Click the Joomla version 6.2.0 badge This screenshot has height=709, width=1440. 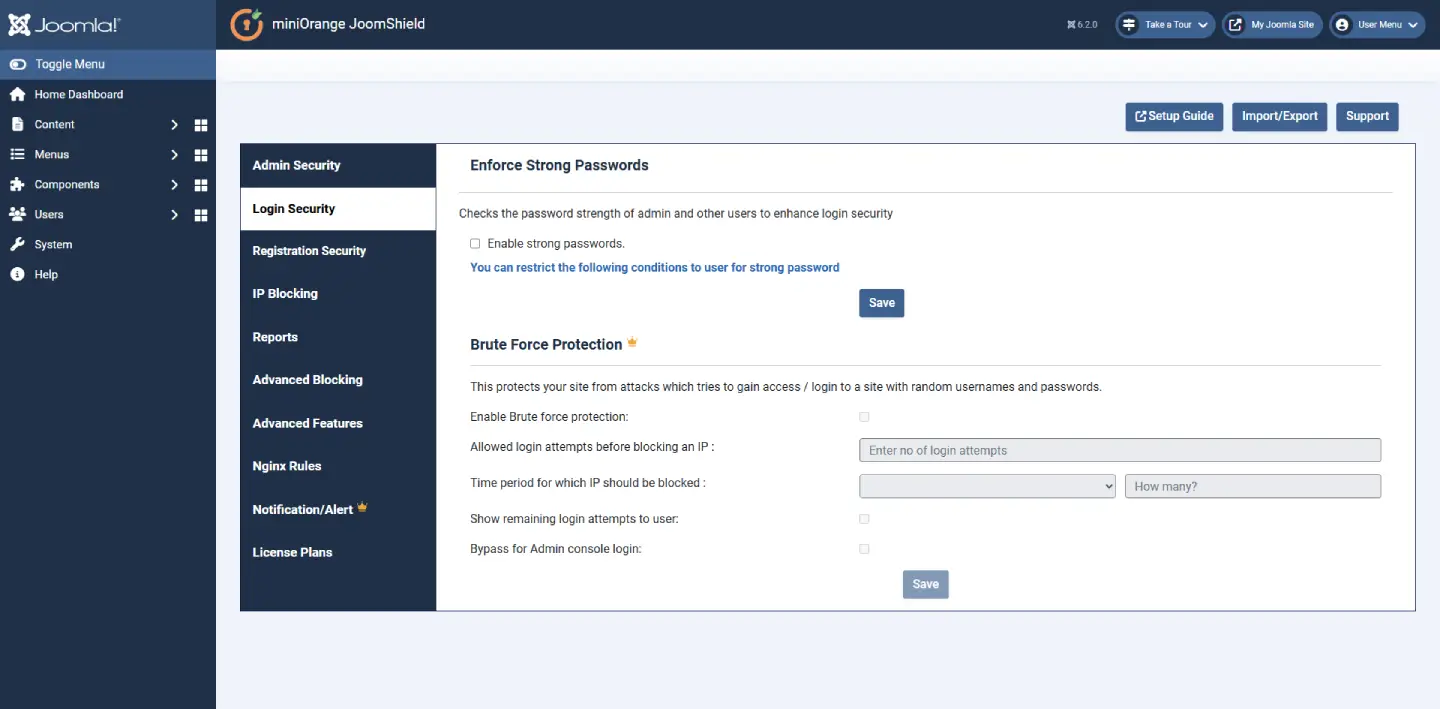[1083, 25]
